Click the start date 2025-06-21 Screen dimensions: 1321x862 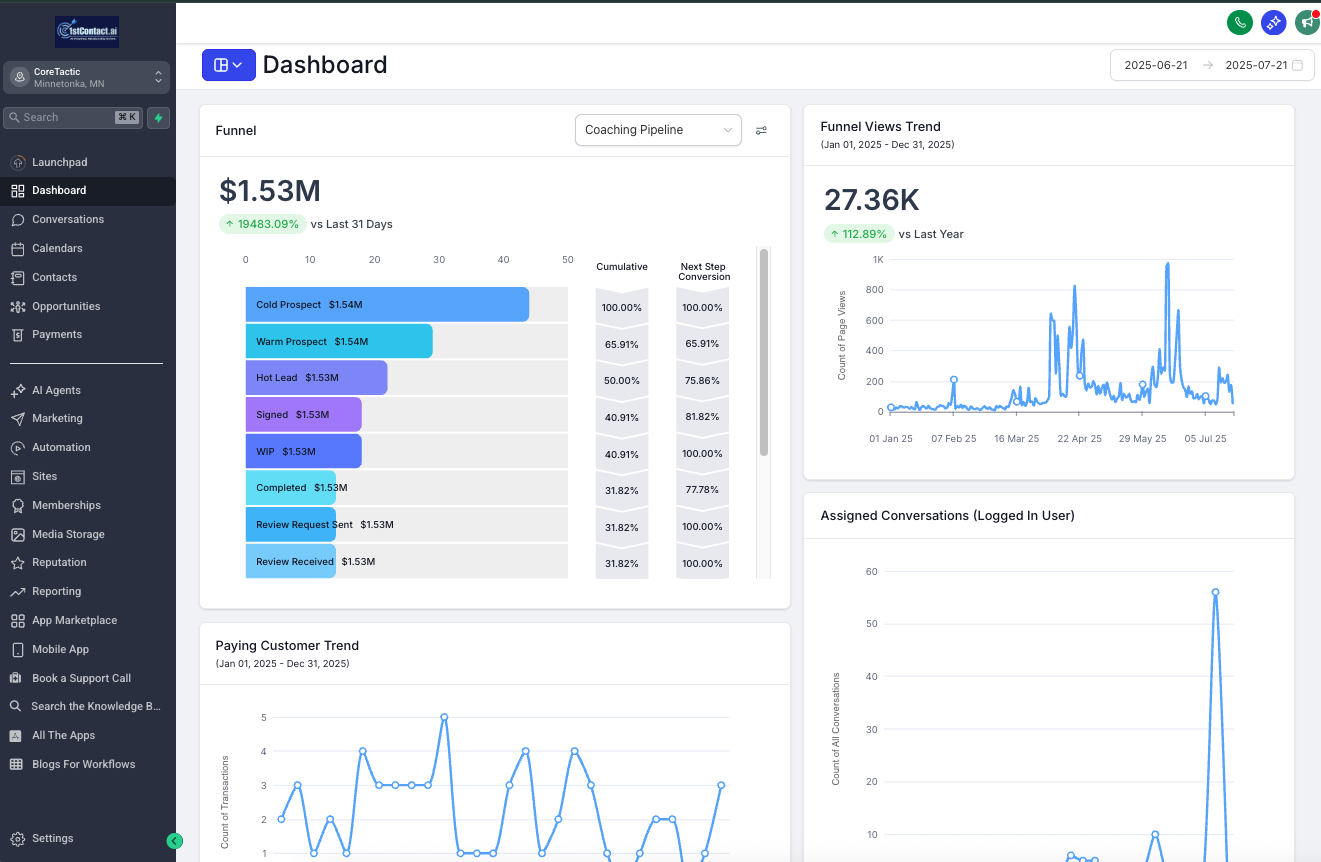coord(1156,65)
